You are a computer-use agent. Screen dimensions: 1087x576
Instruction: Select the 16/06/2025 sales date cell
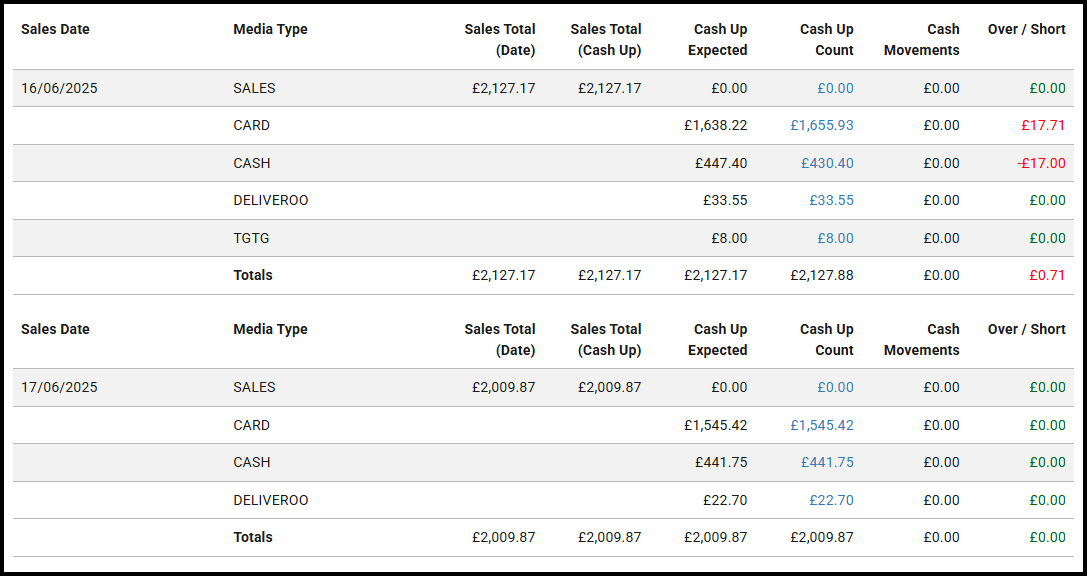(59, 88)
